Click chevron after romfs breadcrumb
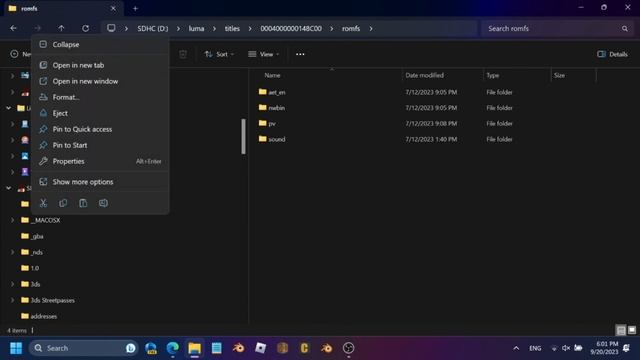Screen dimensions: 640x360 (371, 29)
